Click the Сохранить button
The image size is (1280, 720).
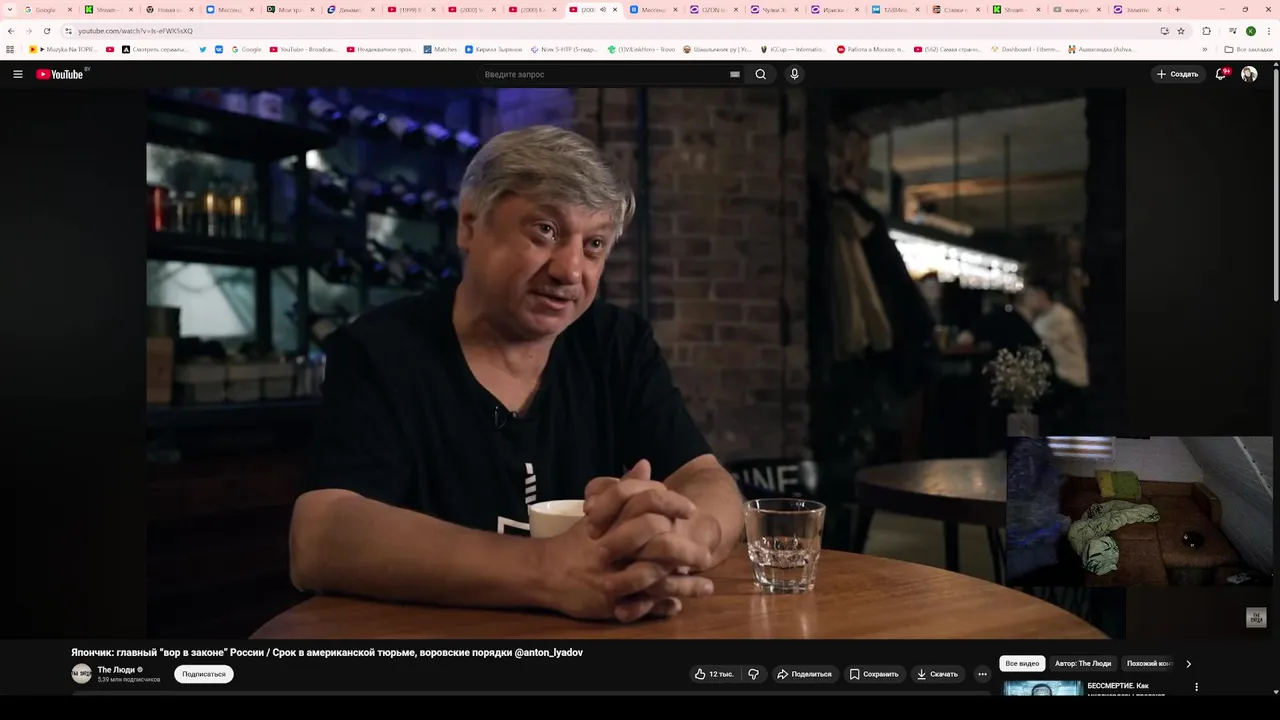[874, 674]
